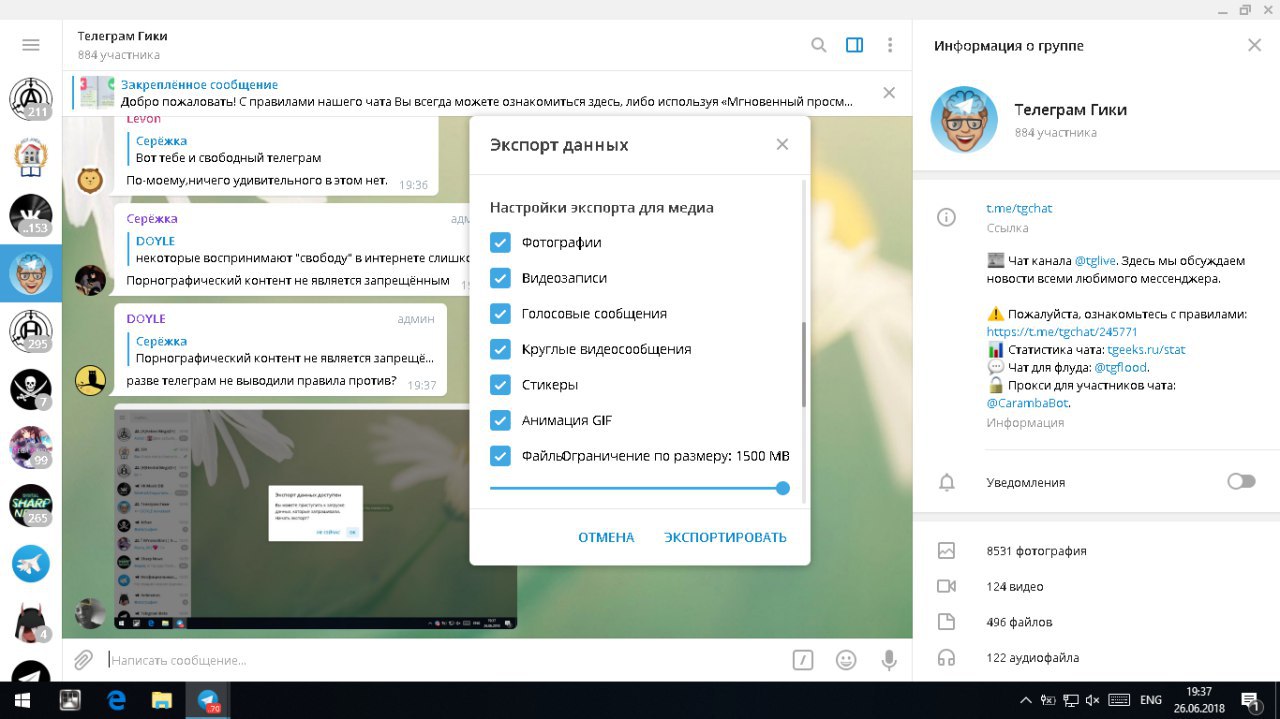
Task: Select the active Телеграм Гики chat avatar
Action: [30, 273]
